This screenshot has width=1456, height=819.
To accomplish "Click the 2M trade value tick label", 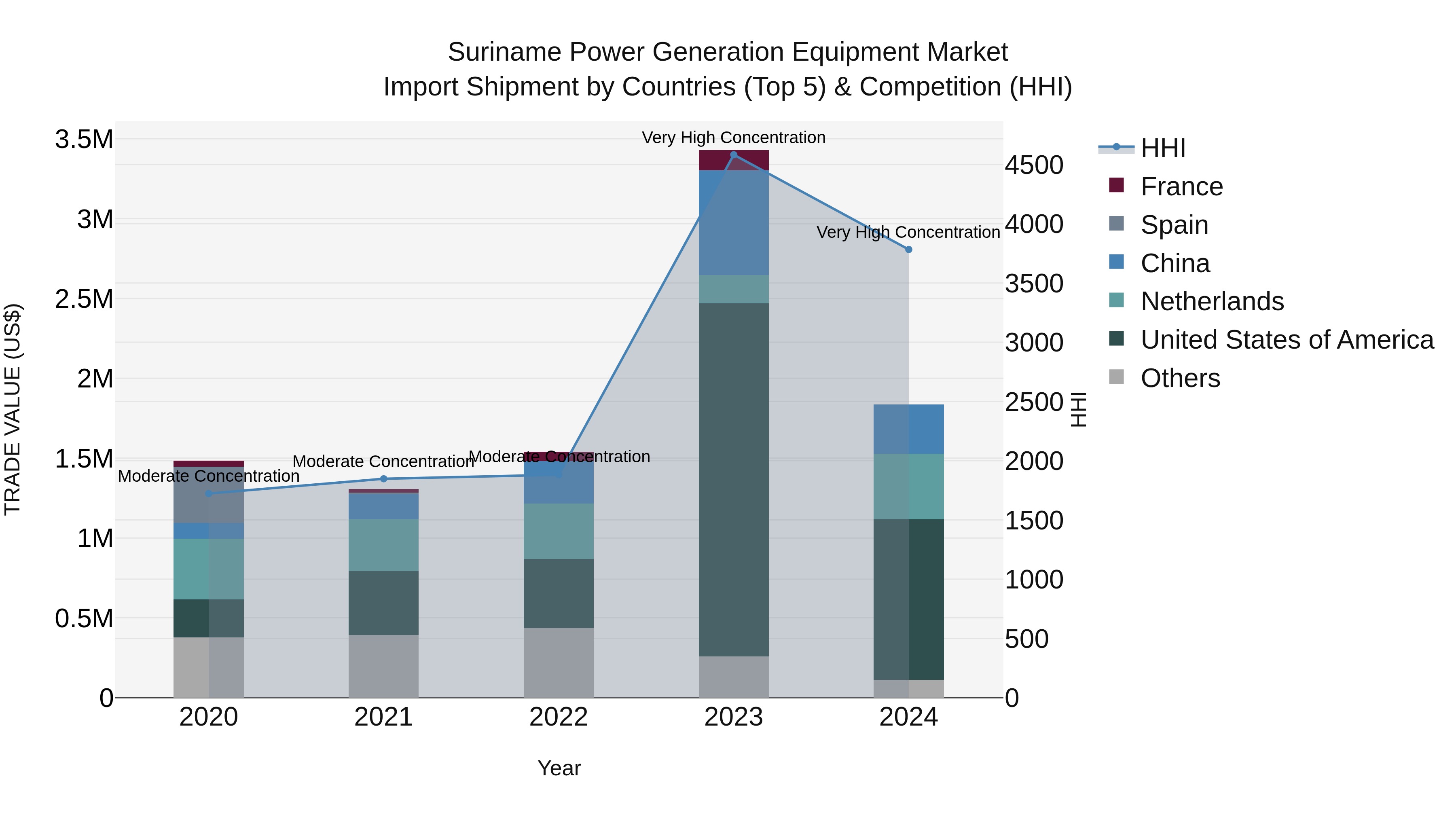I will [95, 379].
